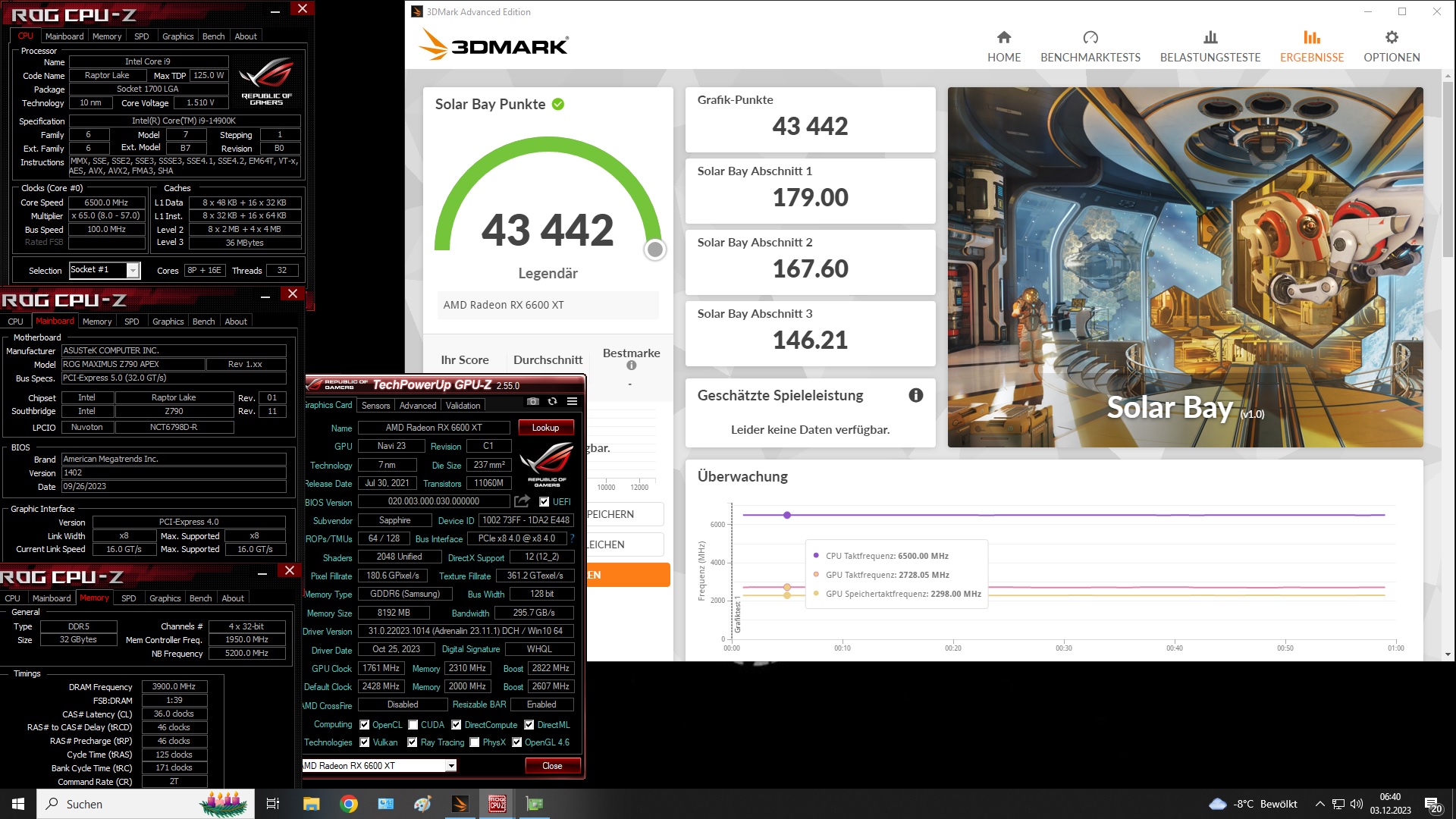Refresh GPU-Z data with refresh icon
The height and width of the screenshot is (819, 1456).
click(x=552, y=401)
